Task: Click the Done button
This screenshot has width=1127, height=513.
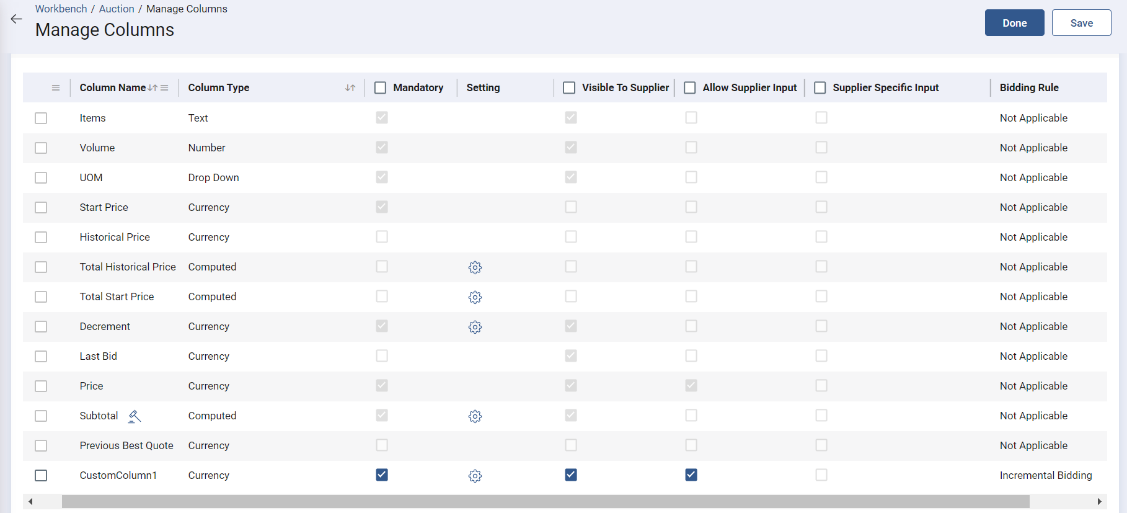Action: 1014,23
